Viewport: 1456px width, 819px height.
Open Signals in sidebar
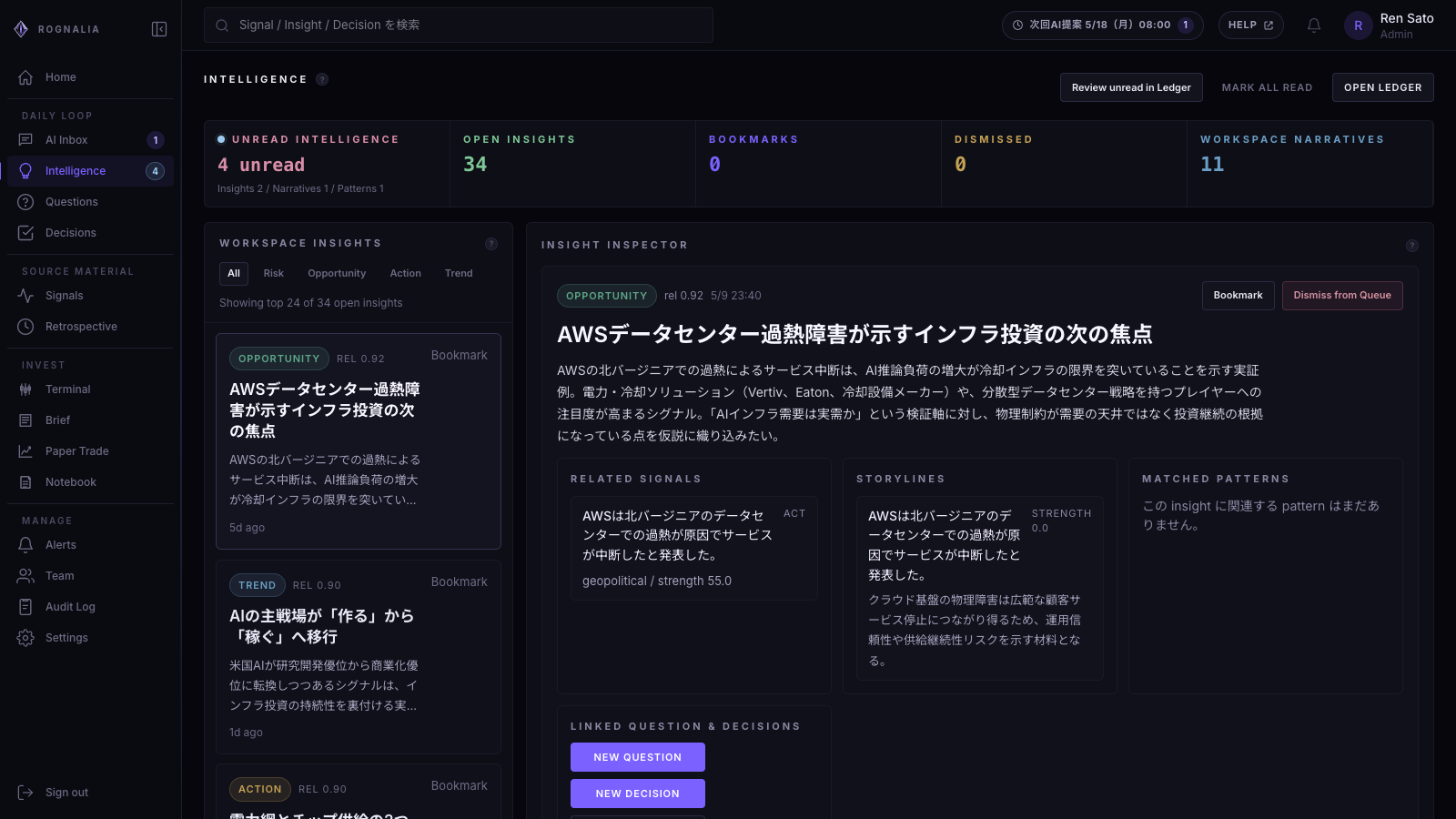90,296
